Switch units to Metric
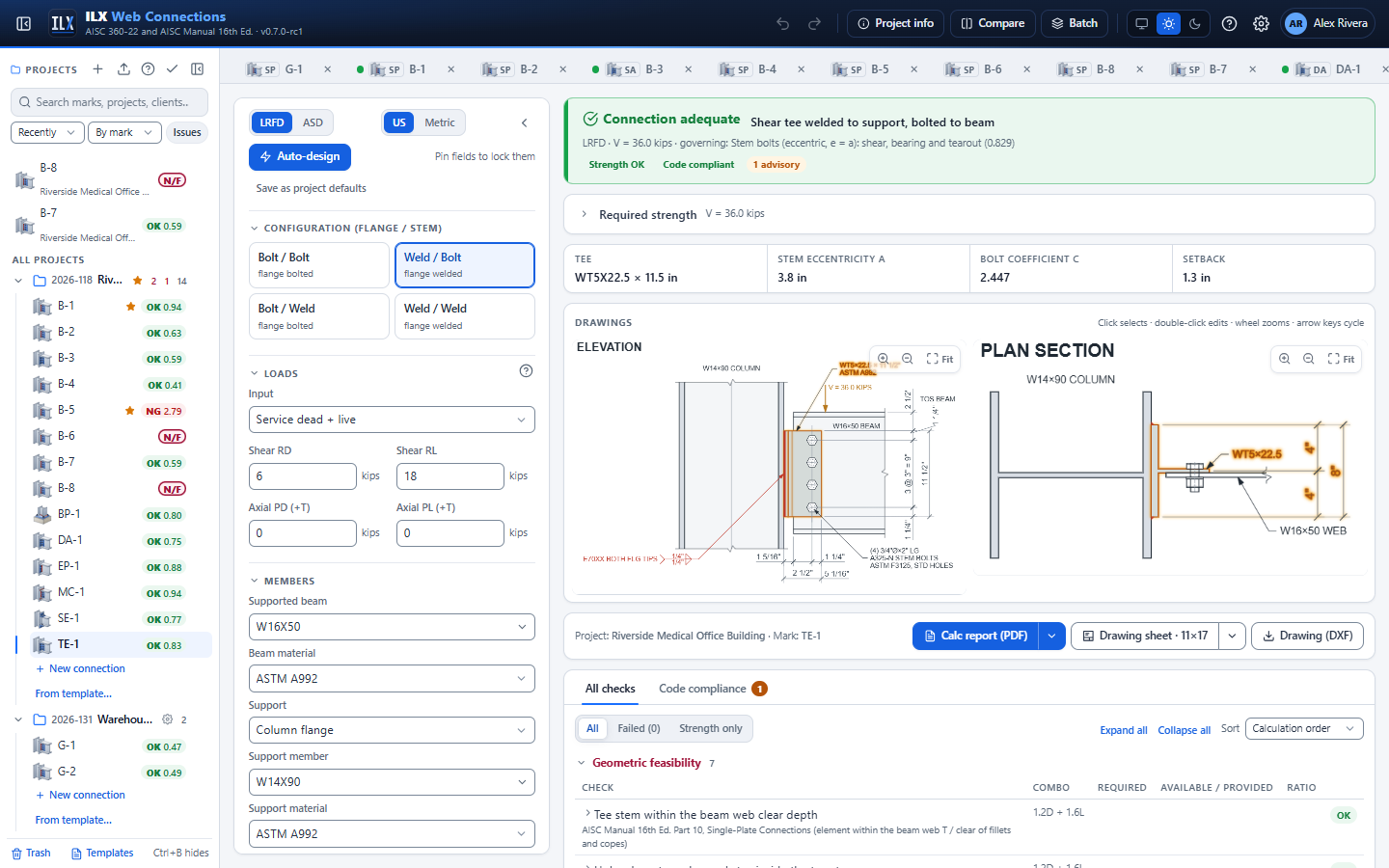The image size is (1389, 868). tap(440, 122)
